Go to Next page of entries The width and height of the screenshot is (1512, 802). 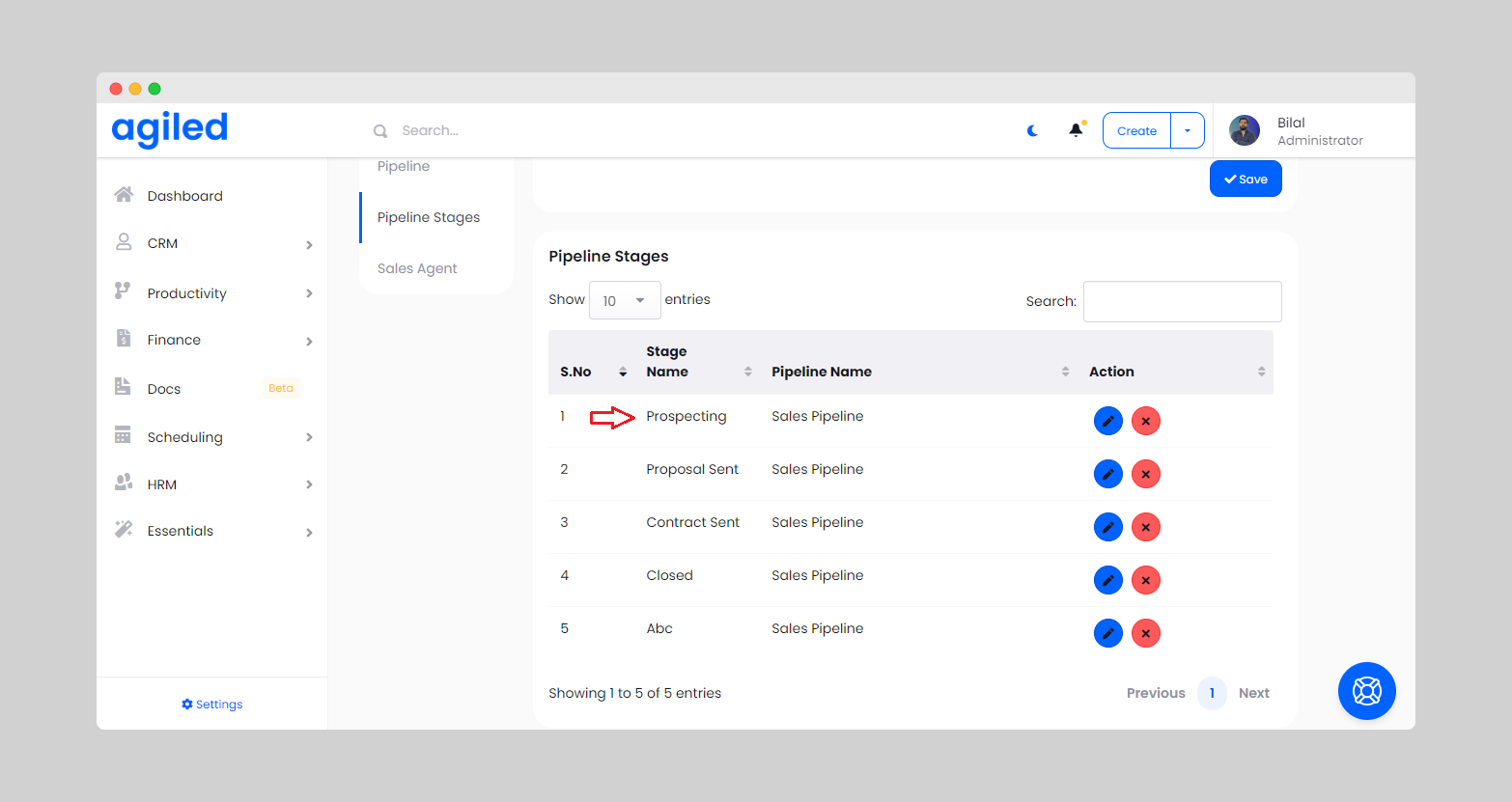[x=1253, y=693]
